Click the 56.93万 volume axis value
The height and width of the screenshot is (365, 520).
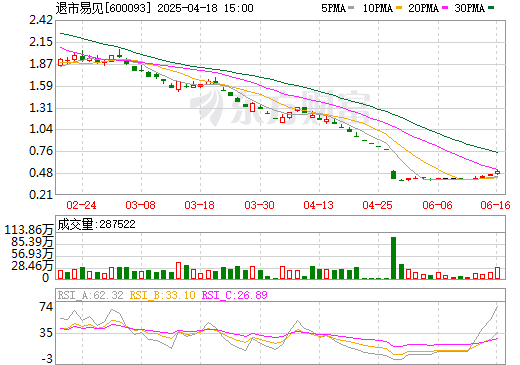click(32, 254)
